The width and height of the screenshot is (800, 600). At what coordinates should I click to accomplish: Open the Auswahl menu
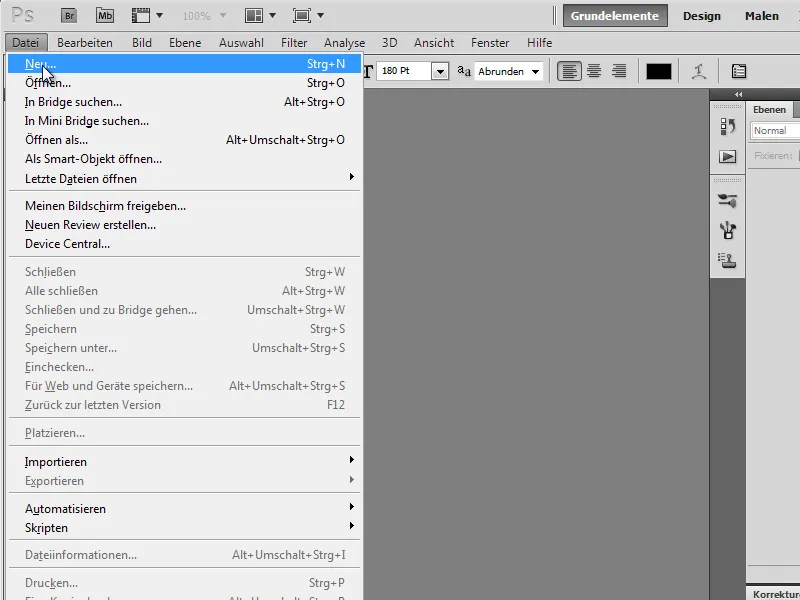click(241, 43)
